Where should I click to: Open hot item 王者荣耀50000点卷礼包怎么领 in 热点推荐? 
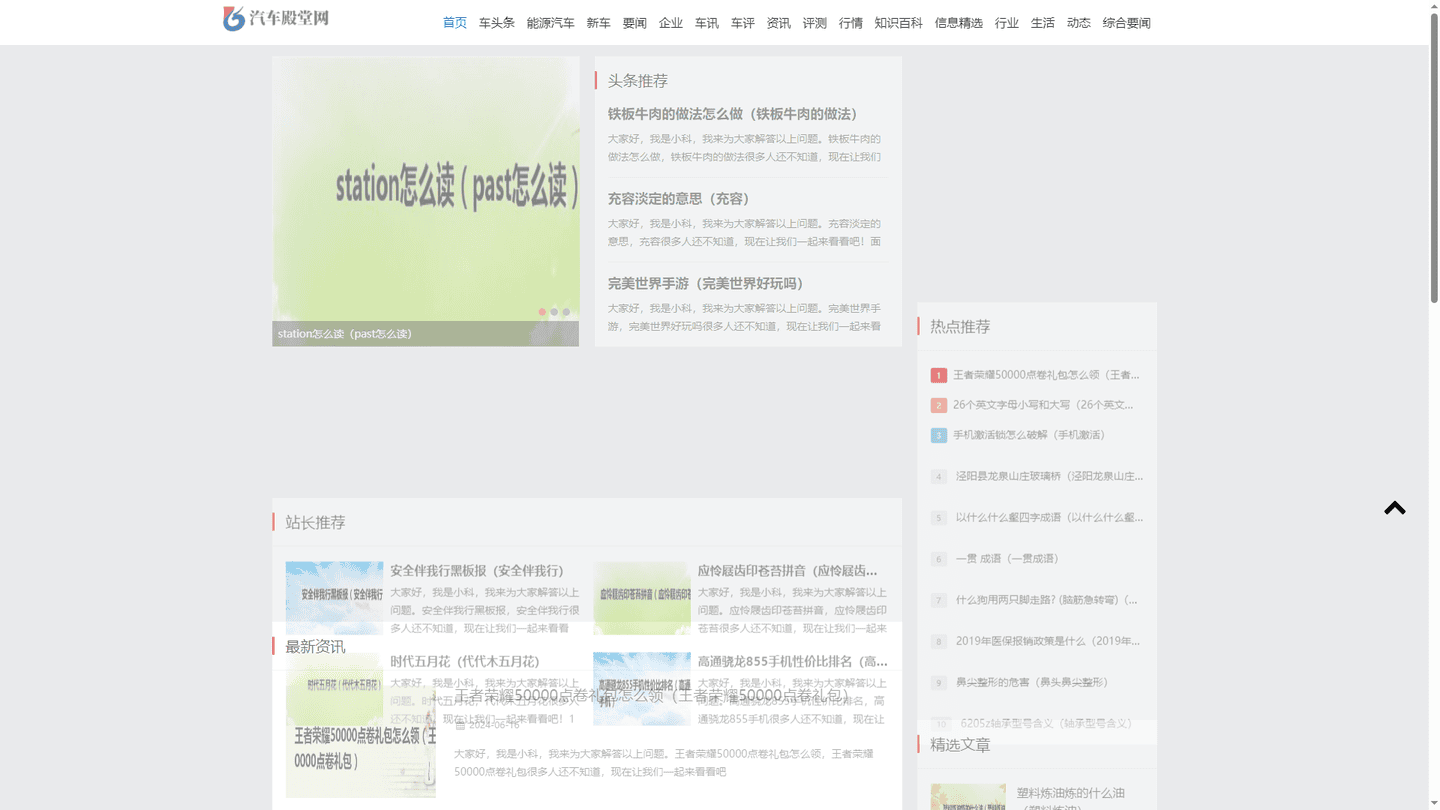(1046, 375)
